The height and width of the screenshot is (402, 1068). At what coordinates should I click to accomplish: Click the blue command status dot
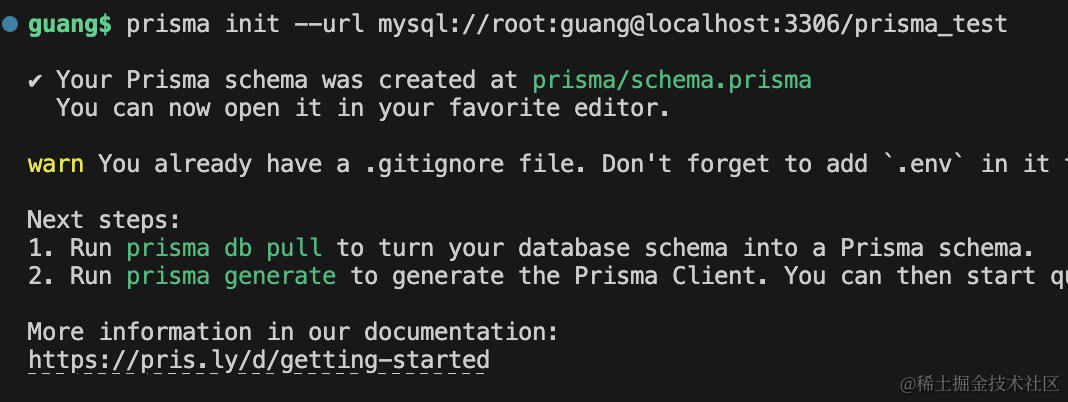tap(10, 24)
